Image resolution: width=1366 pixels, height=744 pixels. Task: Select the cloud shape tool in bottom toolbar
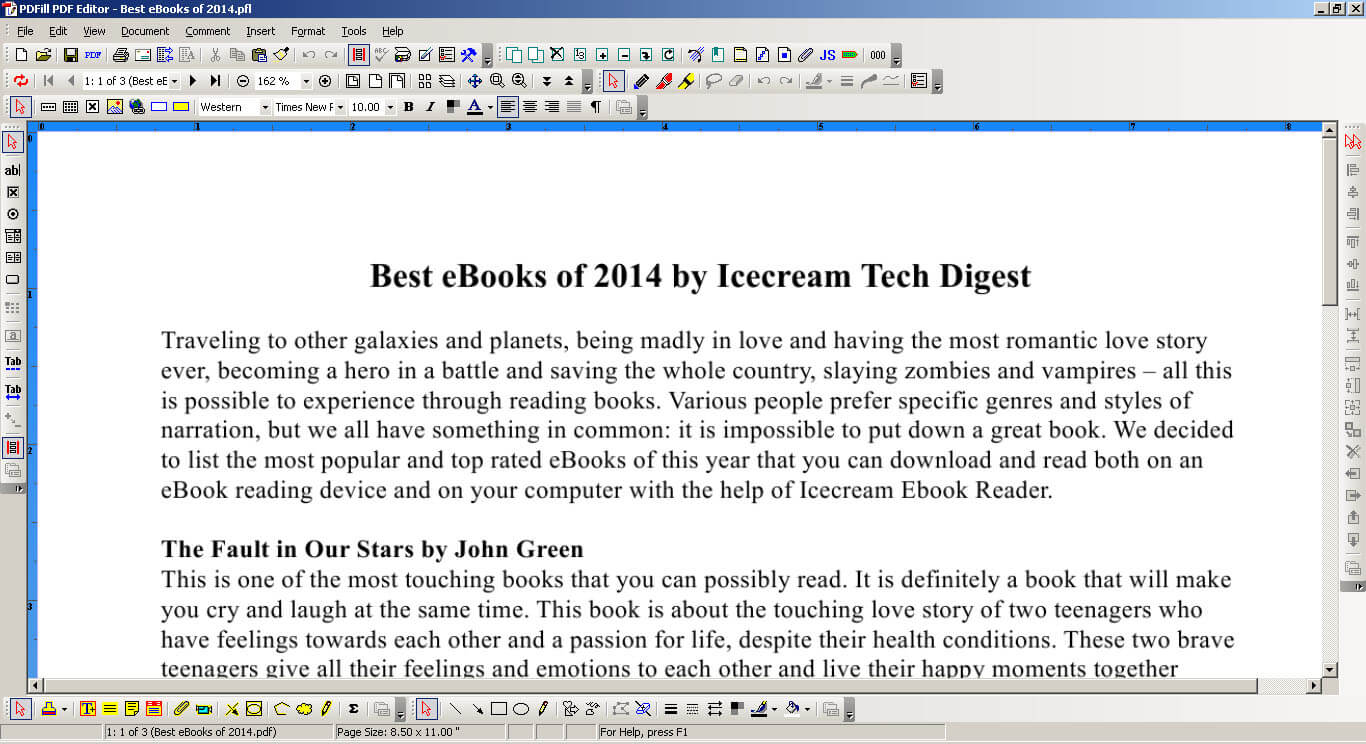304,709
